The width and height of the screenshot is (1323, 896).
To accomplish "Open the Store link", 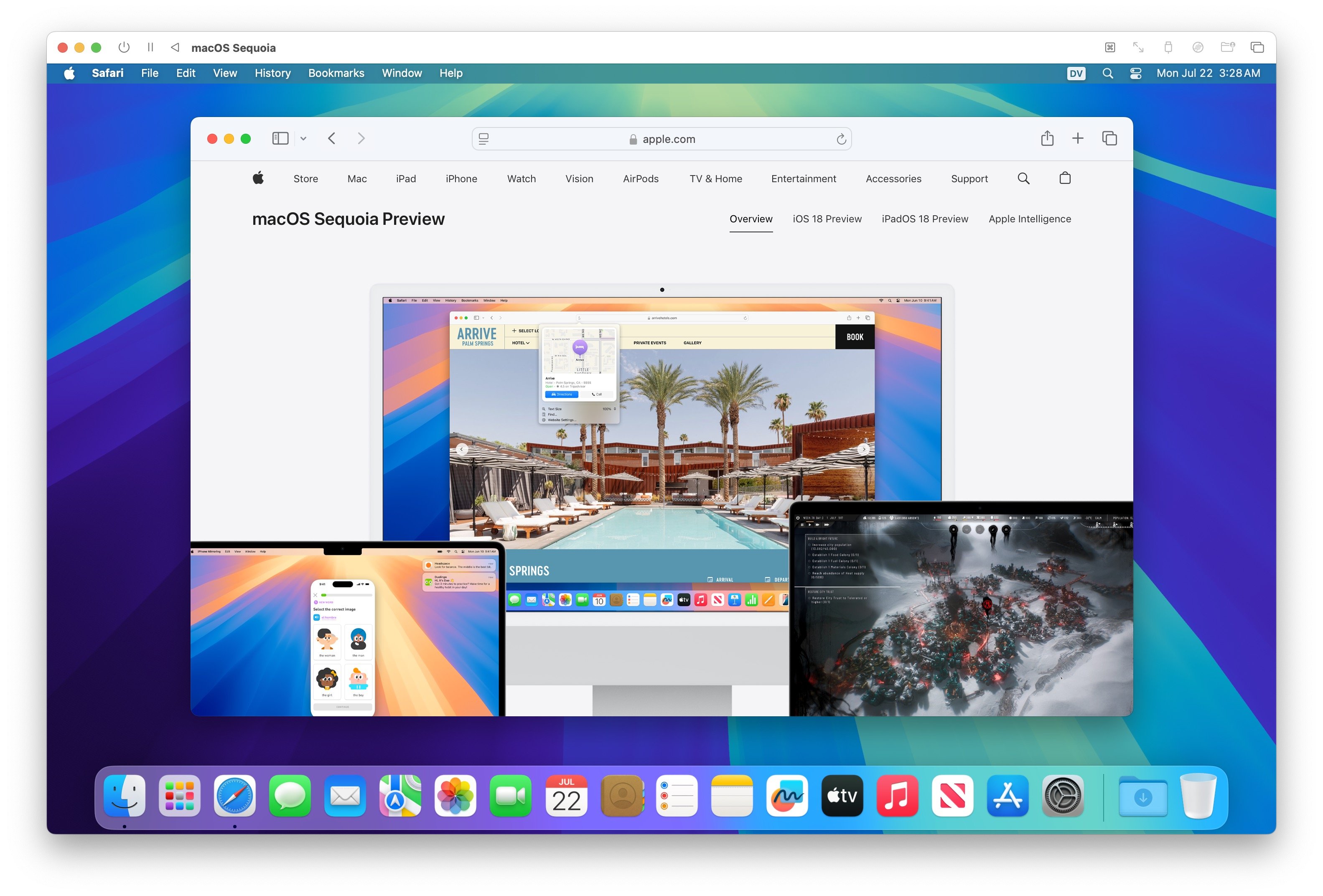I will pos(306,179).
